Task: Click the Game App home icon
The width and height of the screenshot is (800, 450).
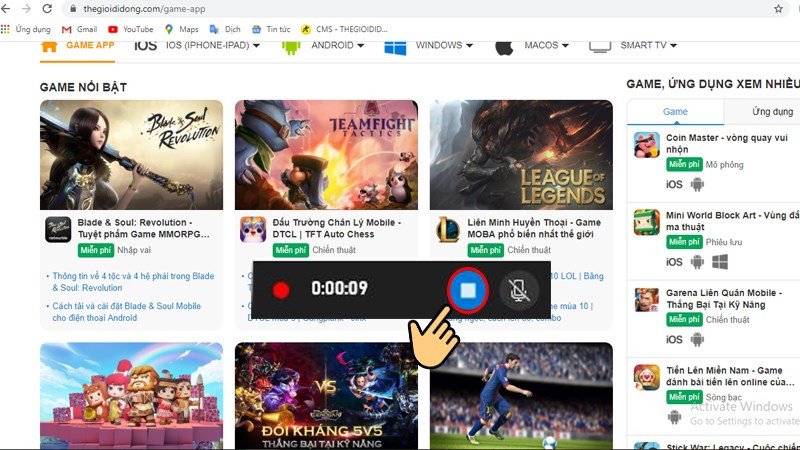Action: click(49, 46)
